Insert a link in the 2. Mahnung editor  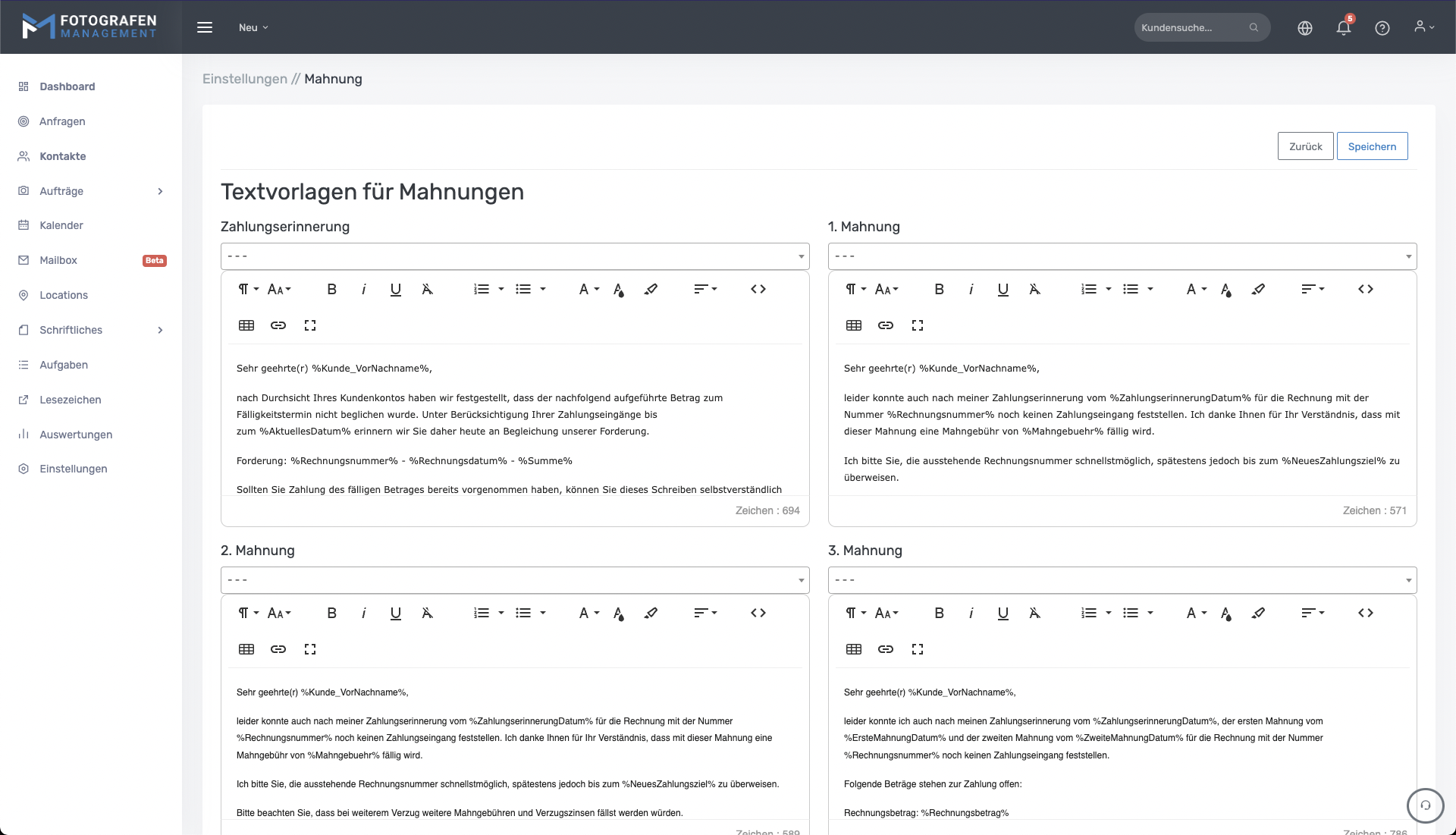(x=278, y=649)
